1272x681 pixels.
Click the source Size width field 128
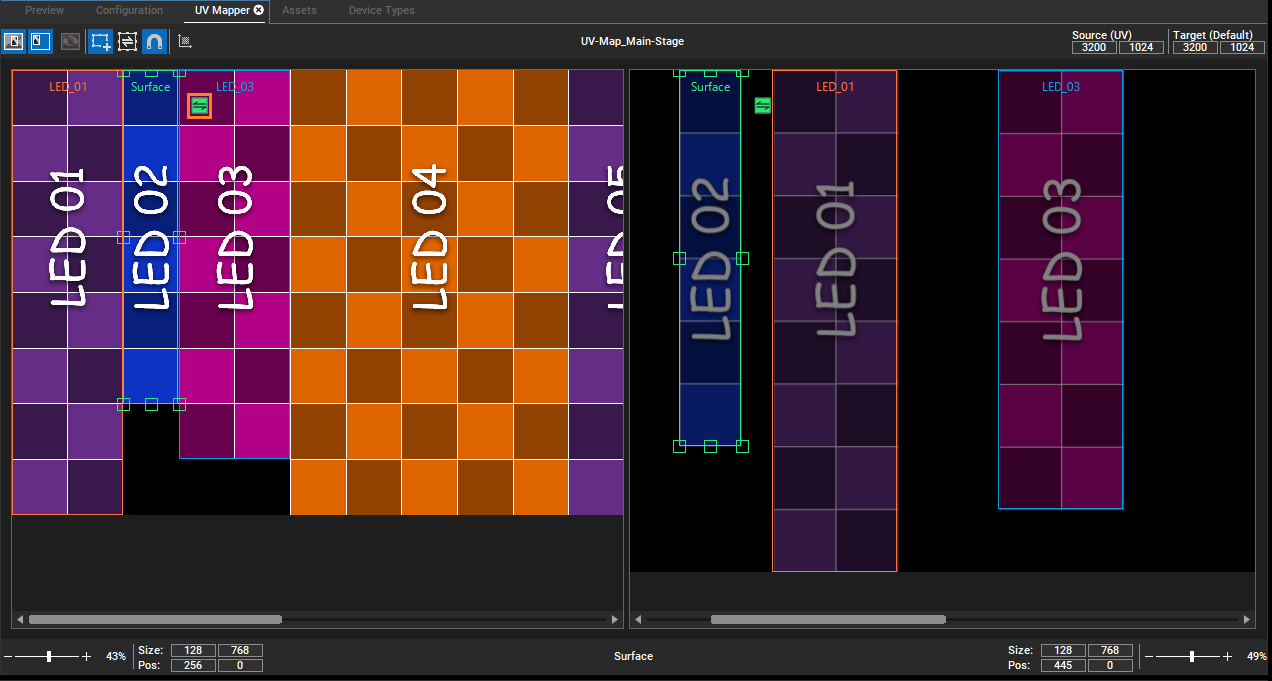tap(193, 650)
